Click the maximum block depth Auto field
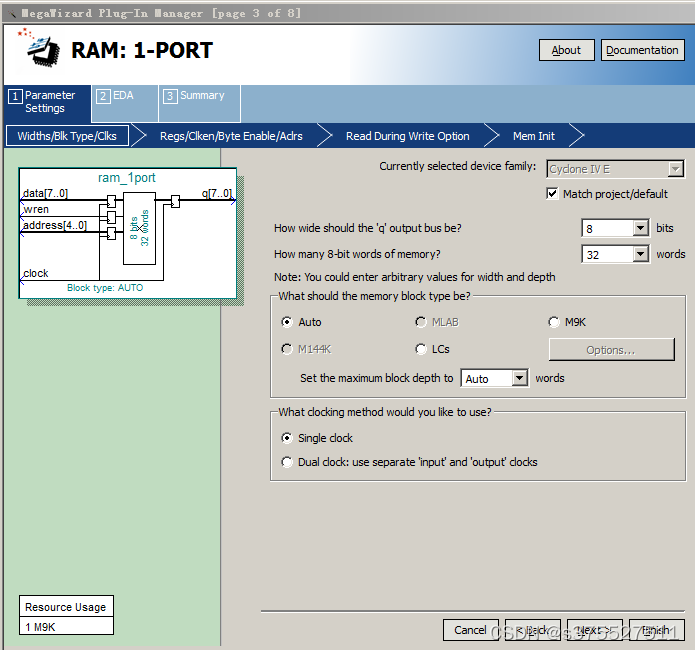The width and height of the screenshot is (695, 650). coord(486,379)
